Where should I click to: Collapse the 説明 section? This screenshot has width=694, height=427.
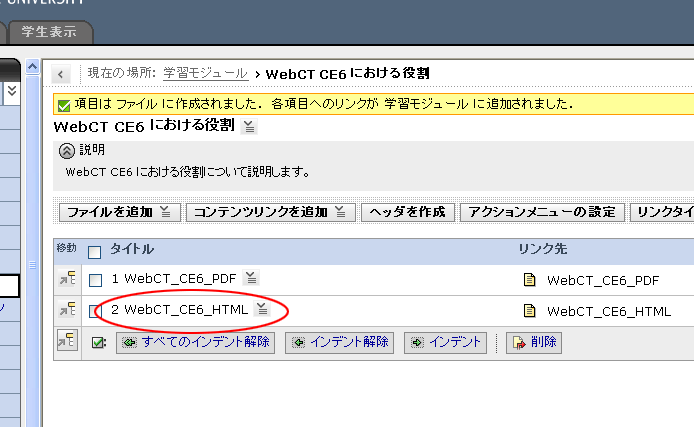(x=66, y=150)
